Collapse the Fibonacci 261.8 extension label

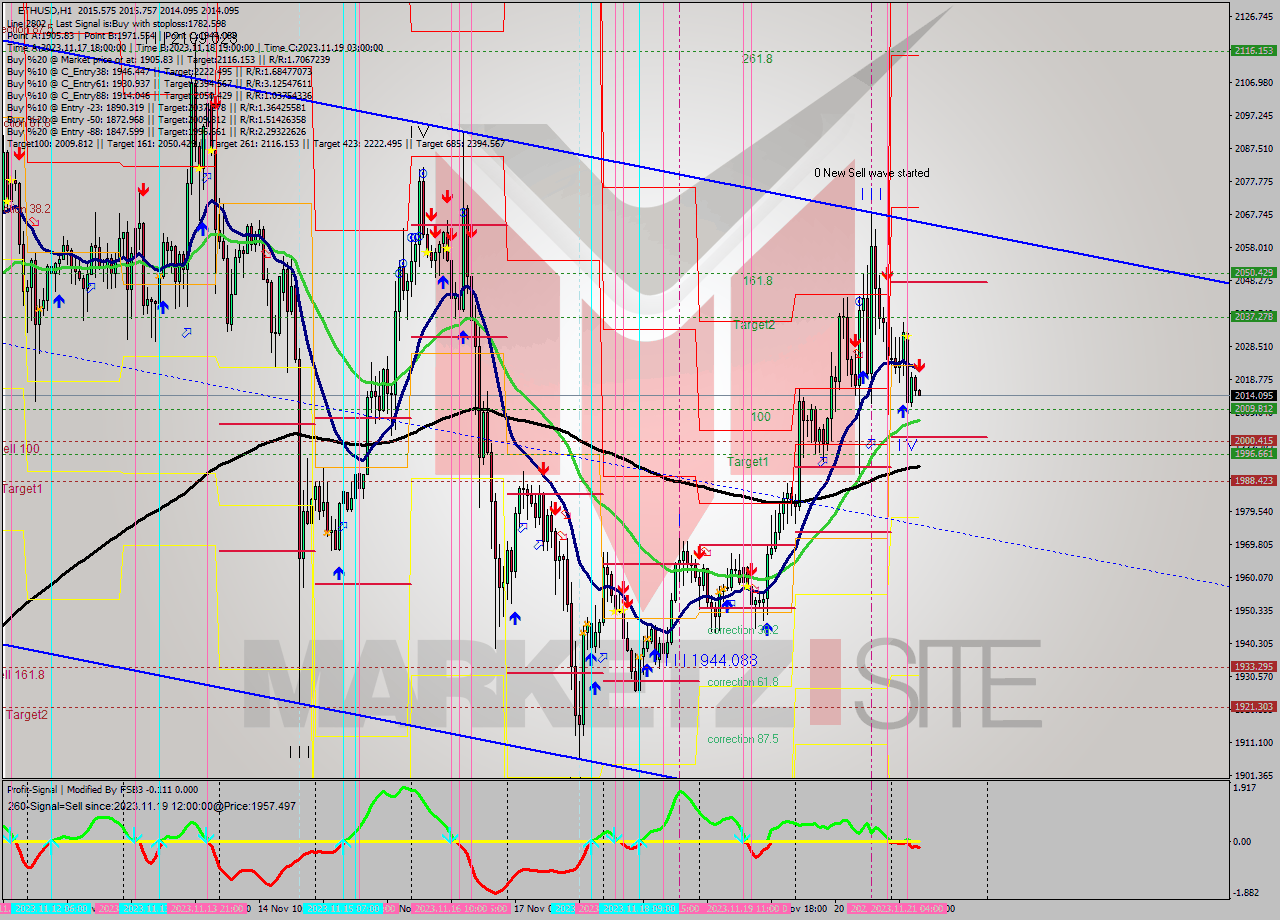(x=757, y=60)
